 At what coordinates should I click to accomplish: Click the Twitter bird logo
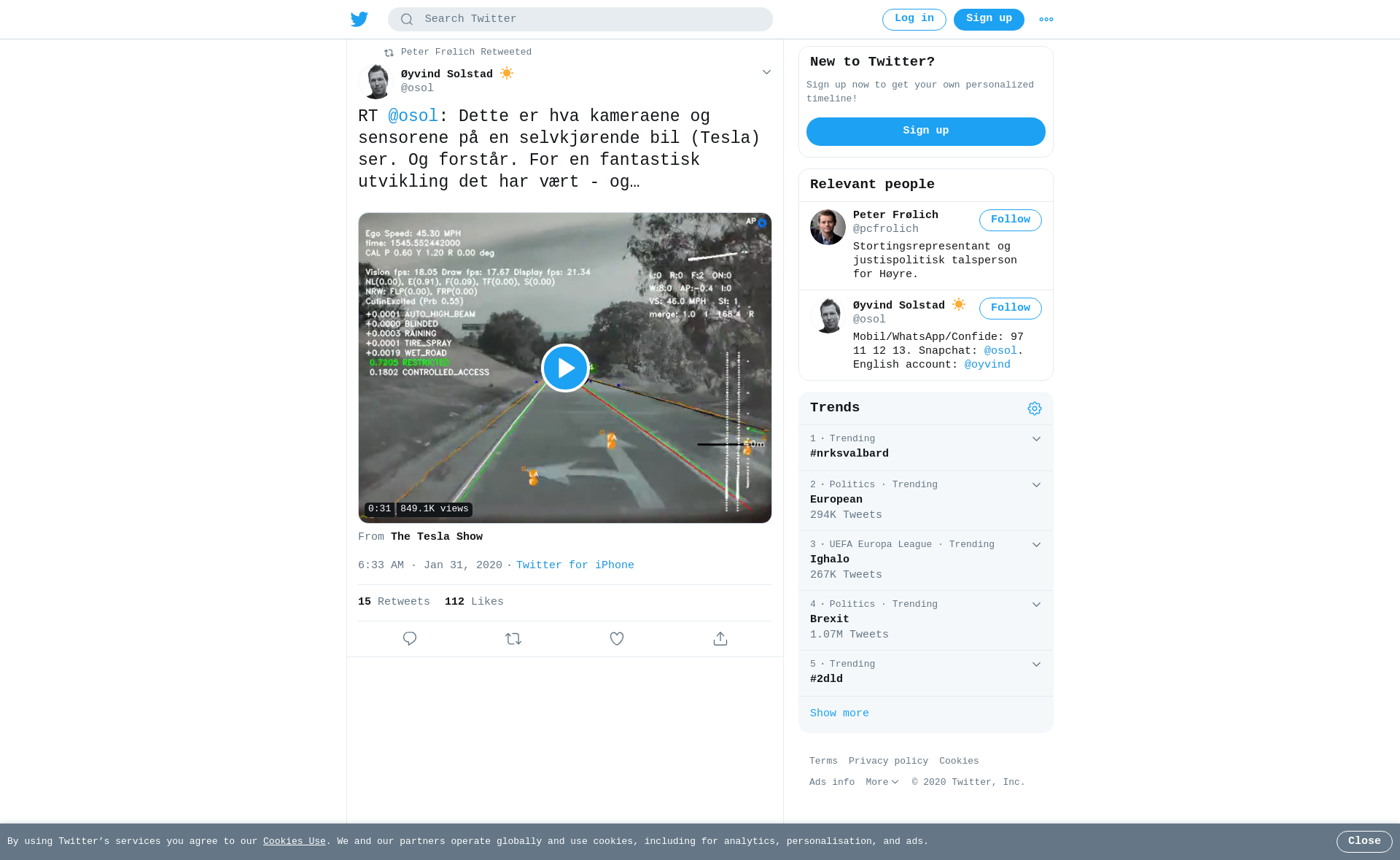pos(359,19)
